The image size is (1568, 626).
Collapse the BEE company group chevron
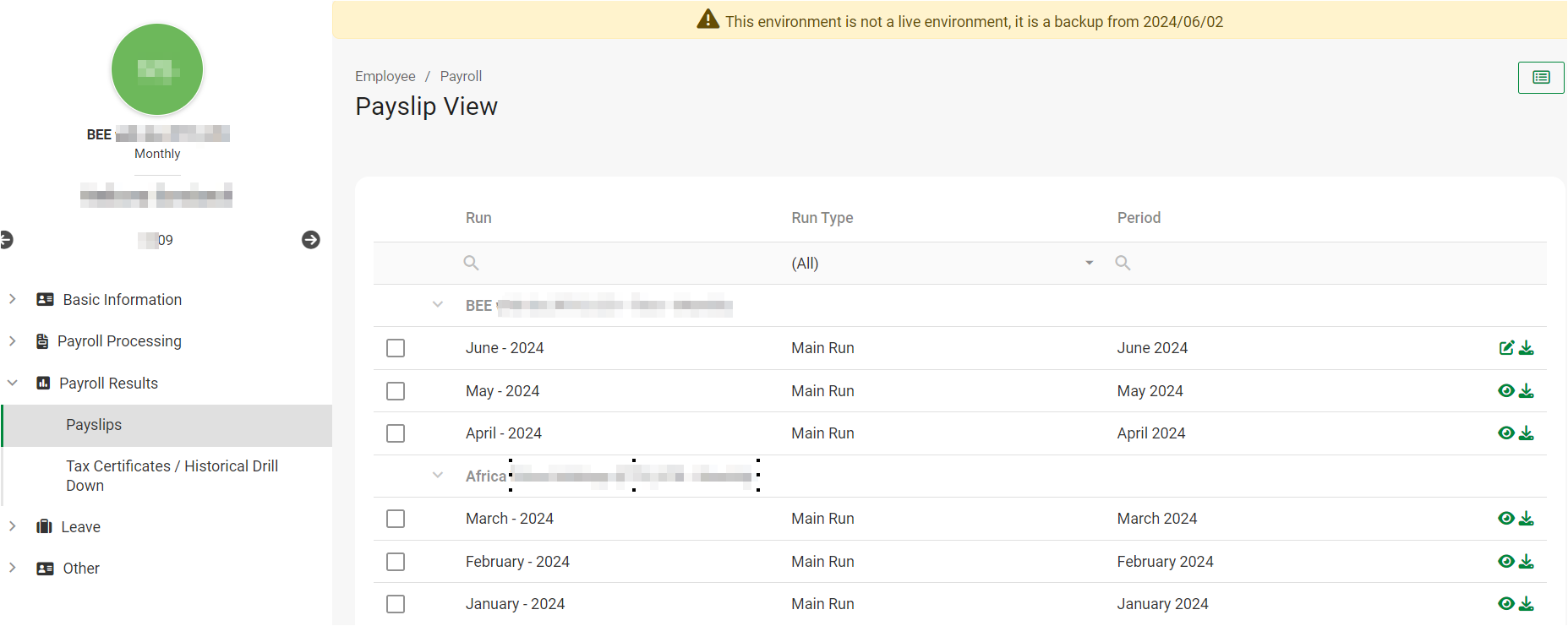pyautogui.click(x=438, y=305)
